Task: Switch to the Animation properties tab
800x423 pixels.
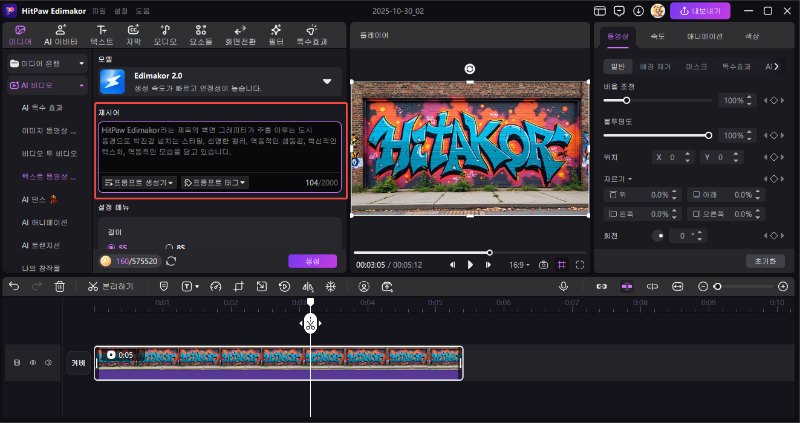Action: coord(704,37)
